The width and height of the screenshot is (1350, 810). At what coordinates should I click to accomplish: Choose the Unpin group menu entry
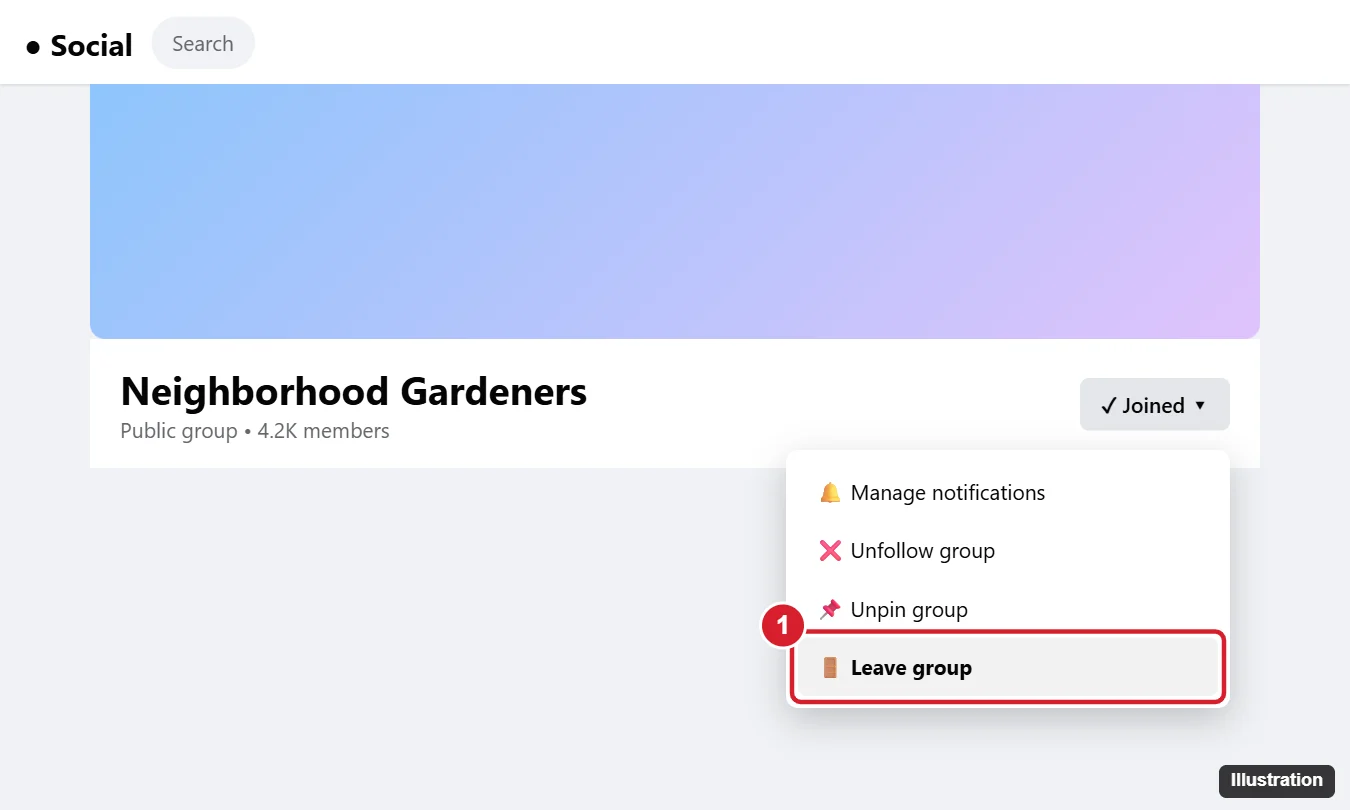click(1007, 609)
